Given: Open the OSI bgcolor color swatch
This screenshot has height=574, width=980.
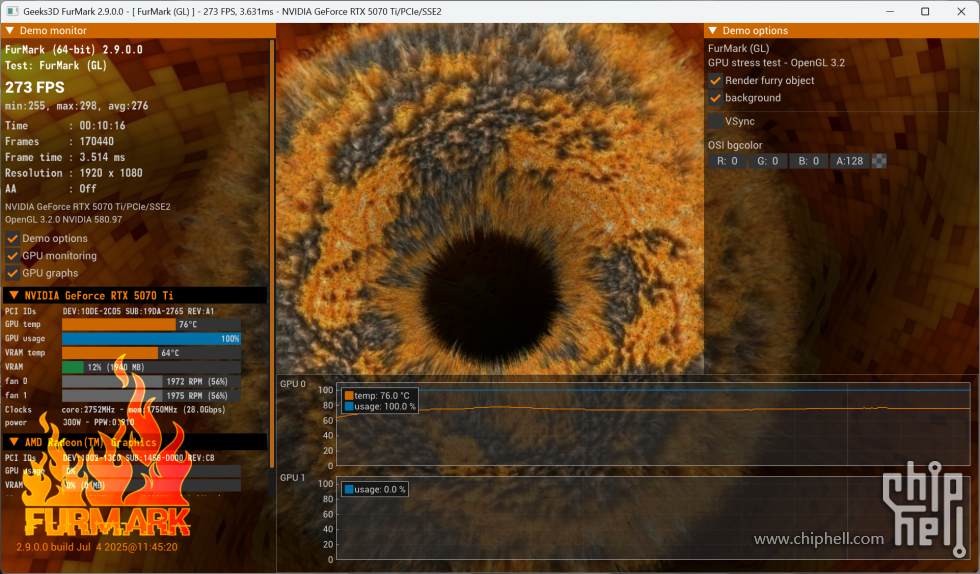Looking at the screenshot, I should (x=879, y=161).
